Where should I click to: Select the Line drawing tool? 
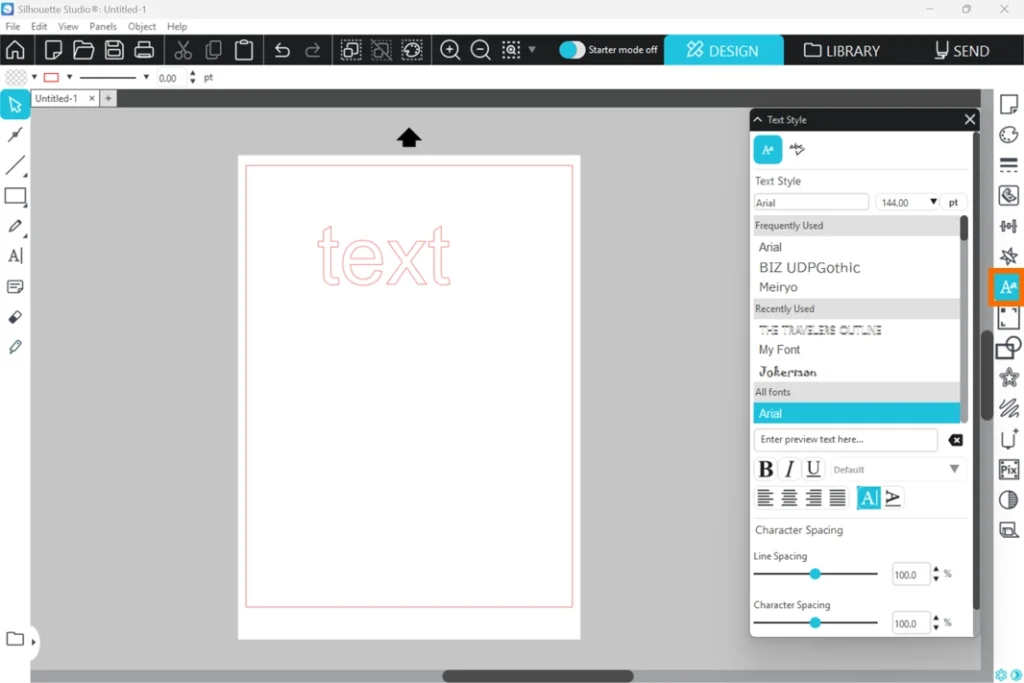point(15,166)
